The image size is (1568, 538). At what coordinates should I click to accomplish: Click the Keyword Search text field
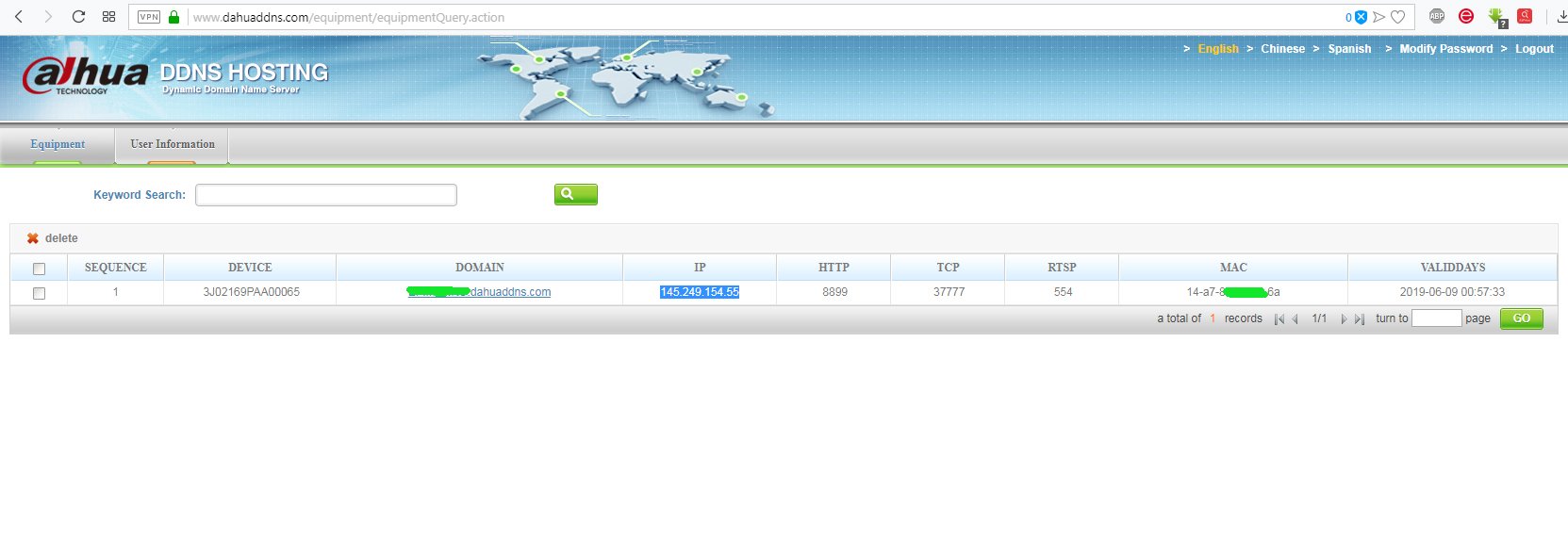[326, 195]
